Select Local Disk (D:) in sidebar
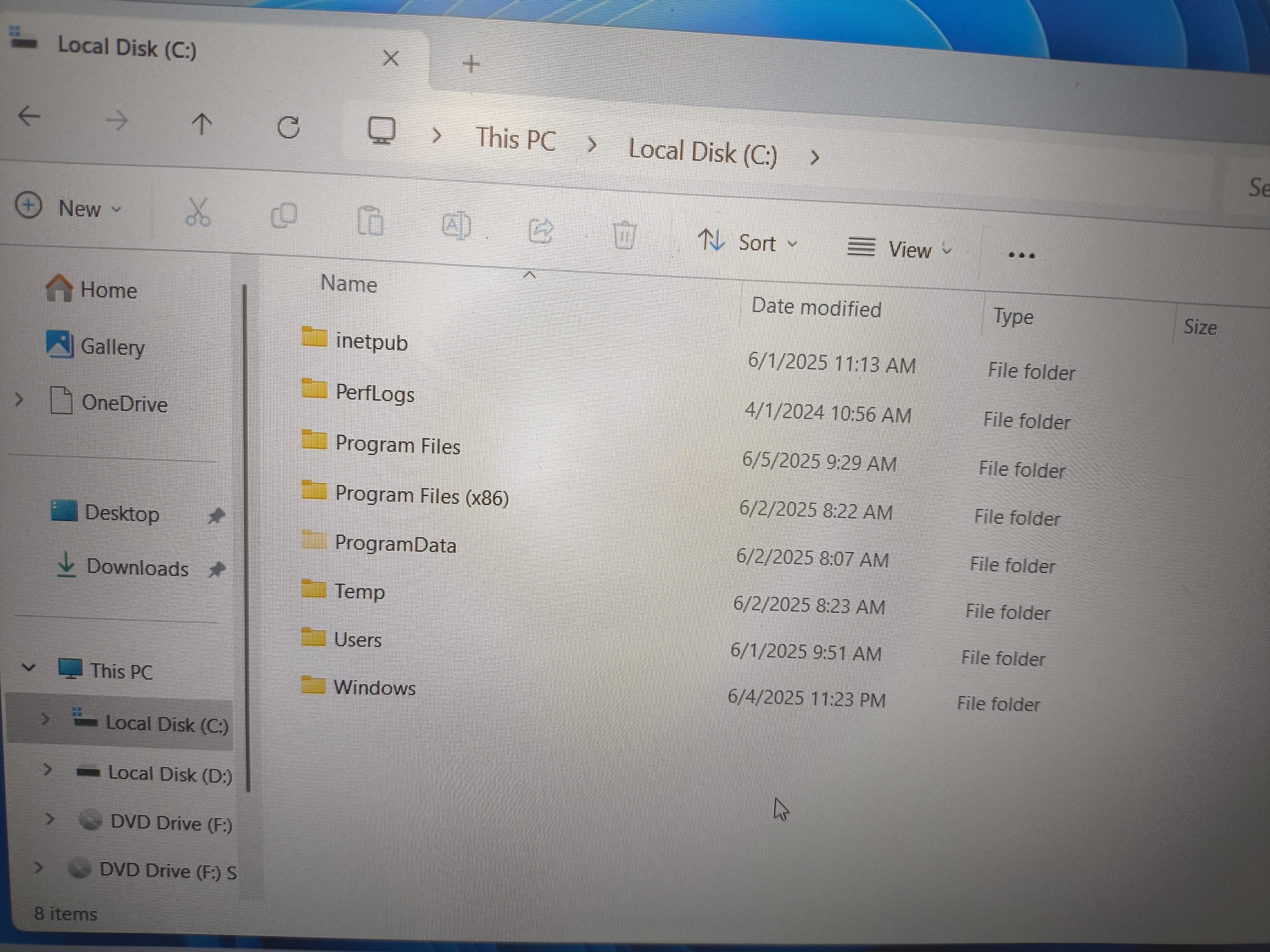Image resolution: width=1270 pixels, height=952 pixels. (x=155, y=773)
